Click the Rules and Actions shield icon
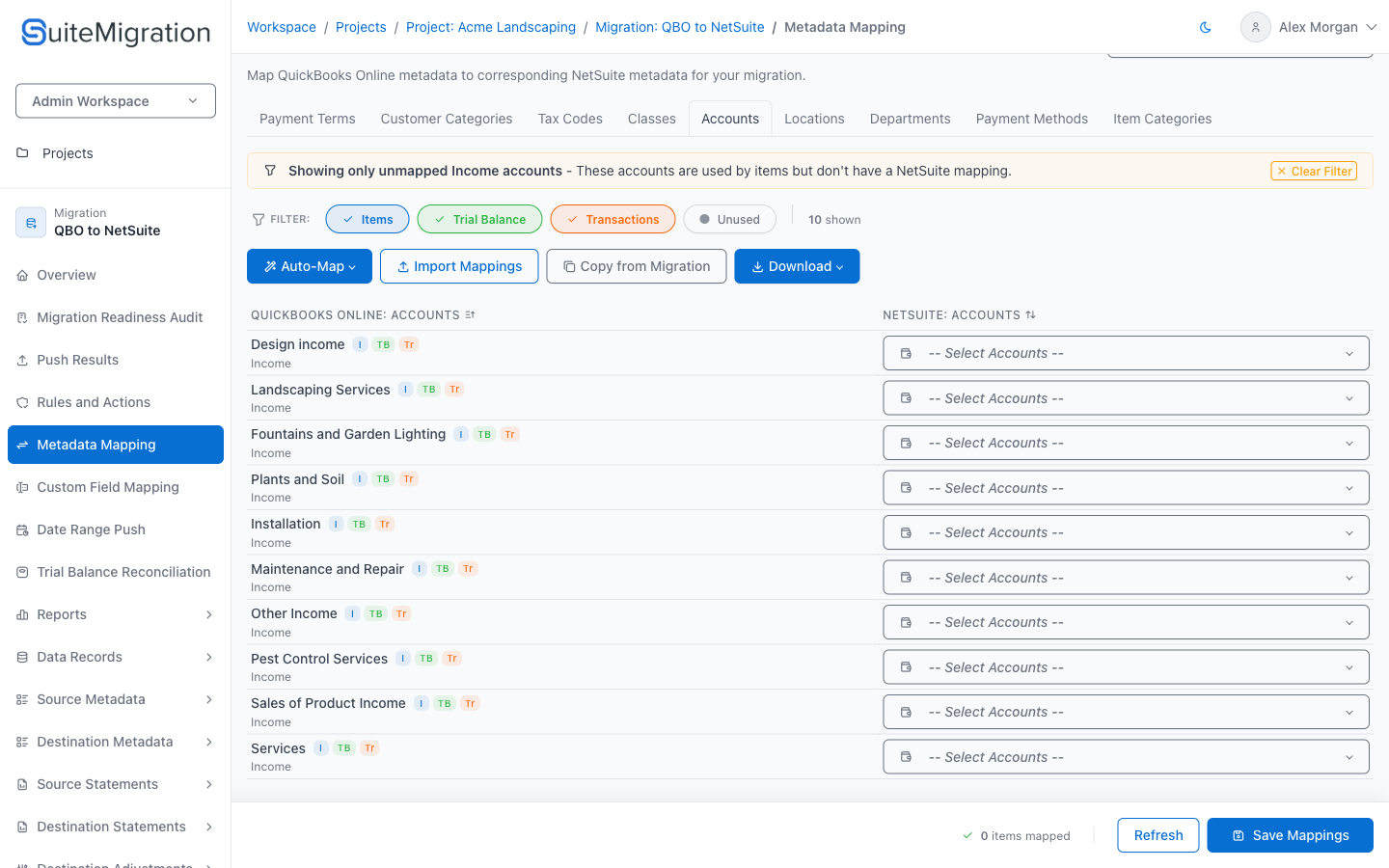 pos(22,402)
